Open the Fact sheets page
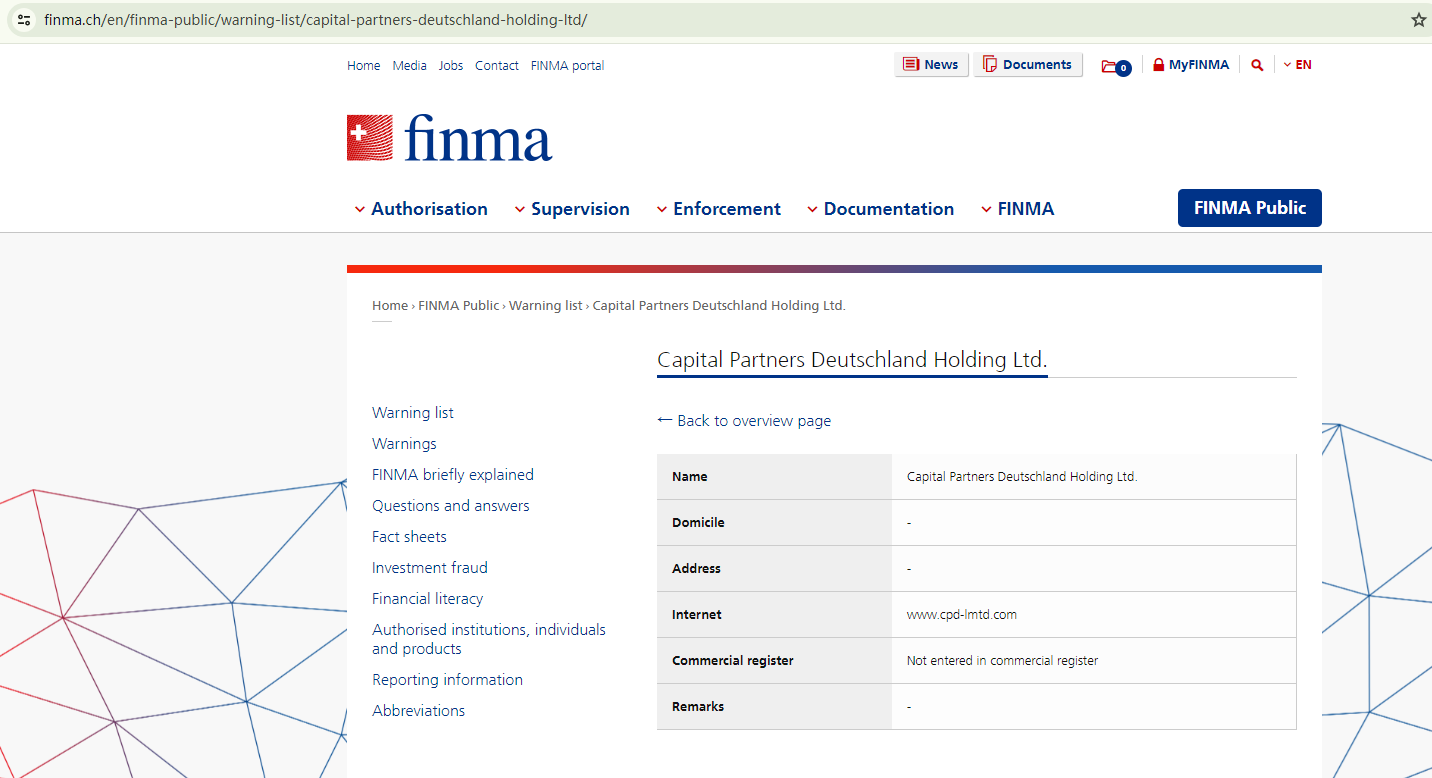 (409, 537)
